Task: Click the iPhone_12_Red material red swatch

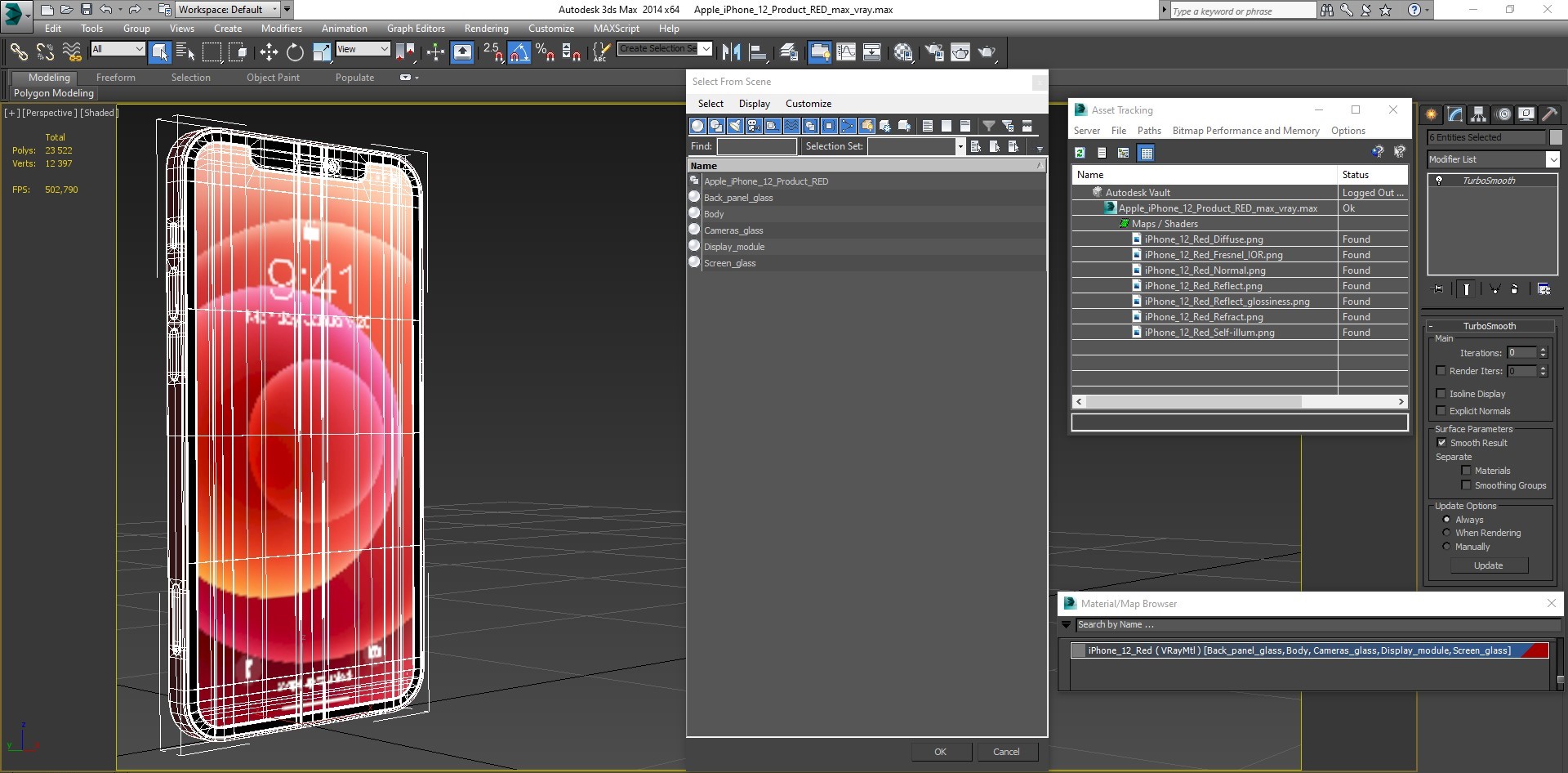Action: 1536,650
